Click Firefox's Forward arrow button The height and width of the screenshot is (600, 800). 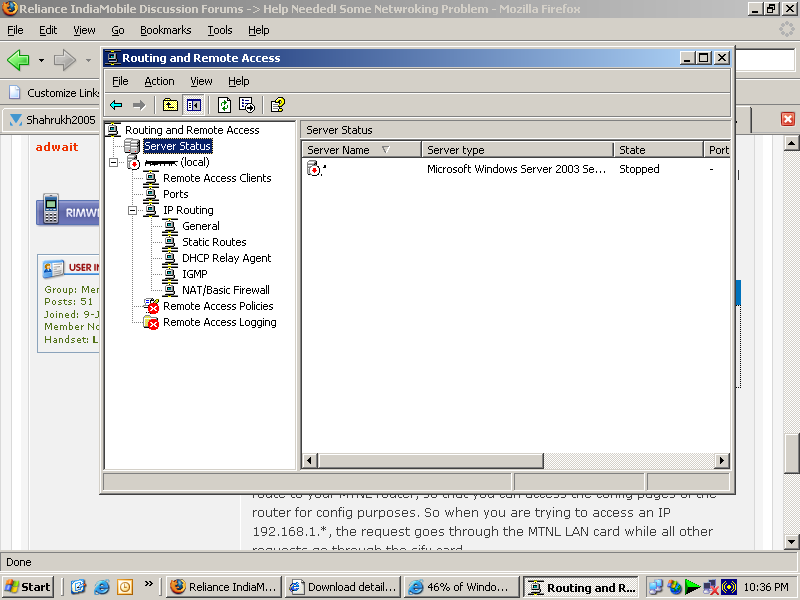[65, 60]
